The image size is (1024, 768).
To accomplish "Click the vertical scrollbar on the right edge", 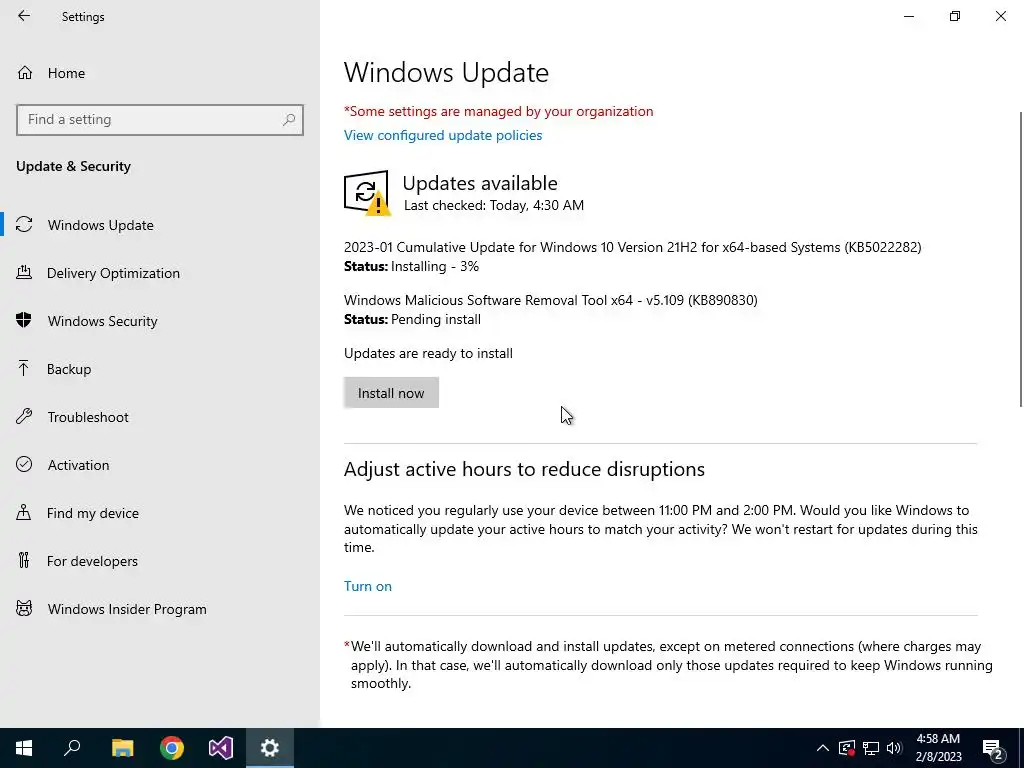I will pyautogui.click(x=1021, y=259).
